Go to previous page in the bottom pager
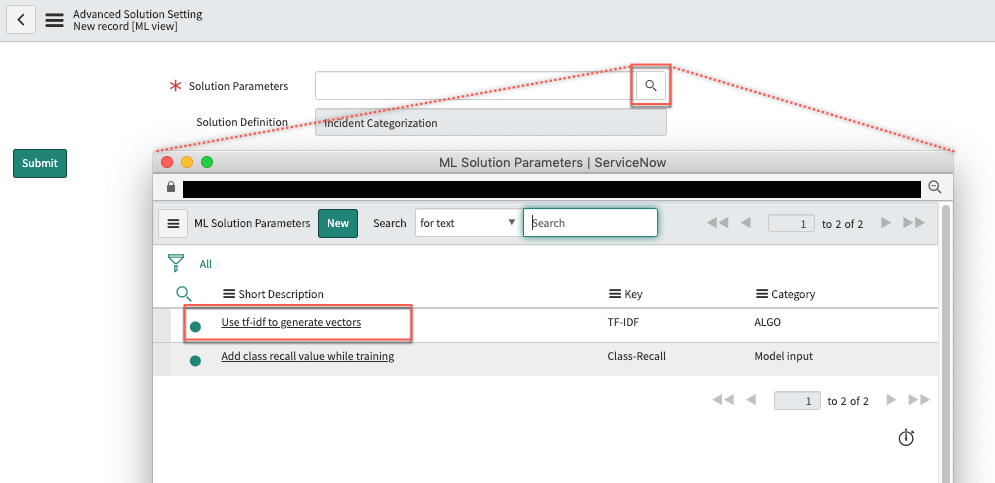The height and width of the screenshot is (483, 995). pyautogui.click(x=751, y=400)
